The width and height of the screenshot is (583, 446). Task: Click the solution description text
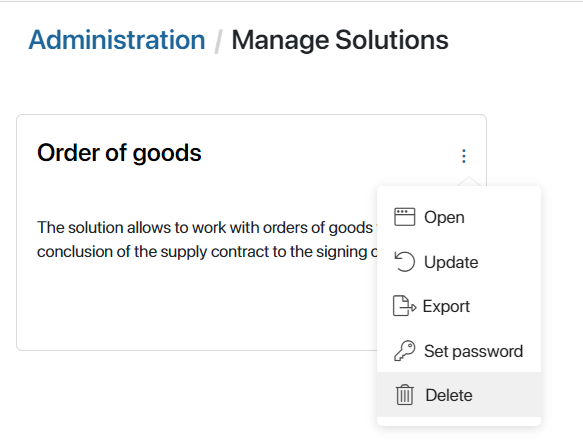(x=207, y=239)
